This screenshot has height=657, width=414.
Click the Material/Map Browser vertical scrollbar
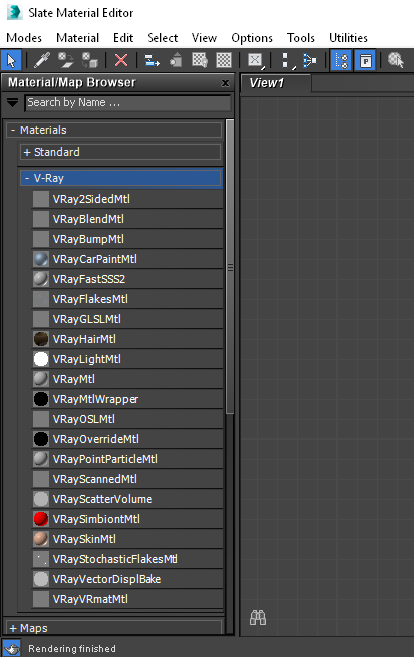tap(230, 267)
